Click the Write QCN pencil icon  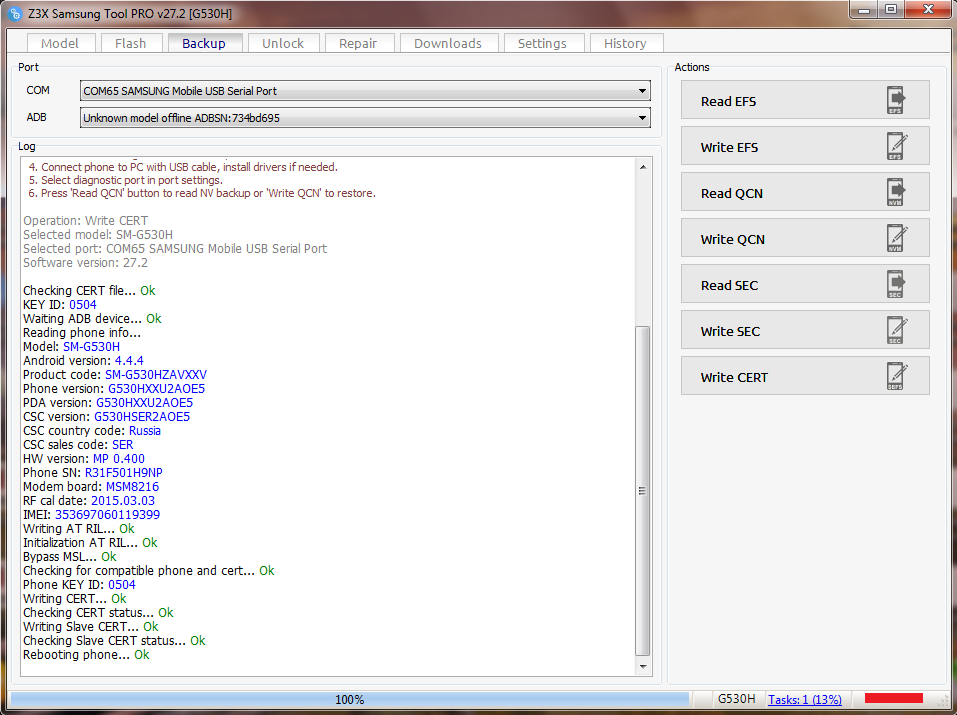pyautogui.click(x=896, y=239)
